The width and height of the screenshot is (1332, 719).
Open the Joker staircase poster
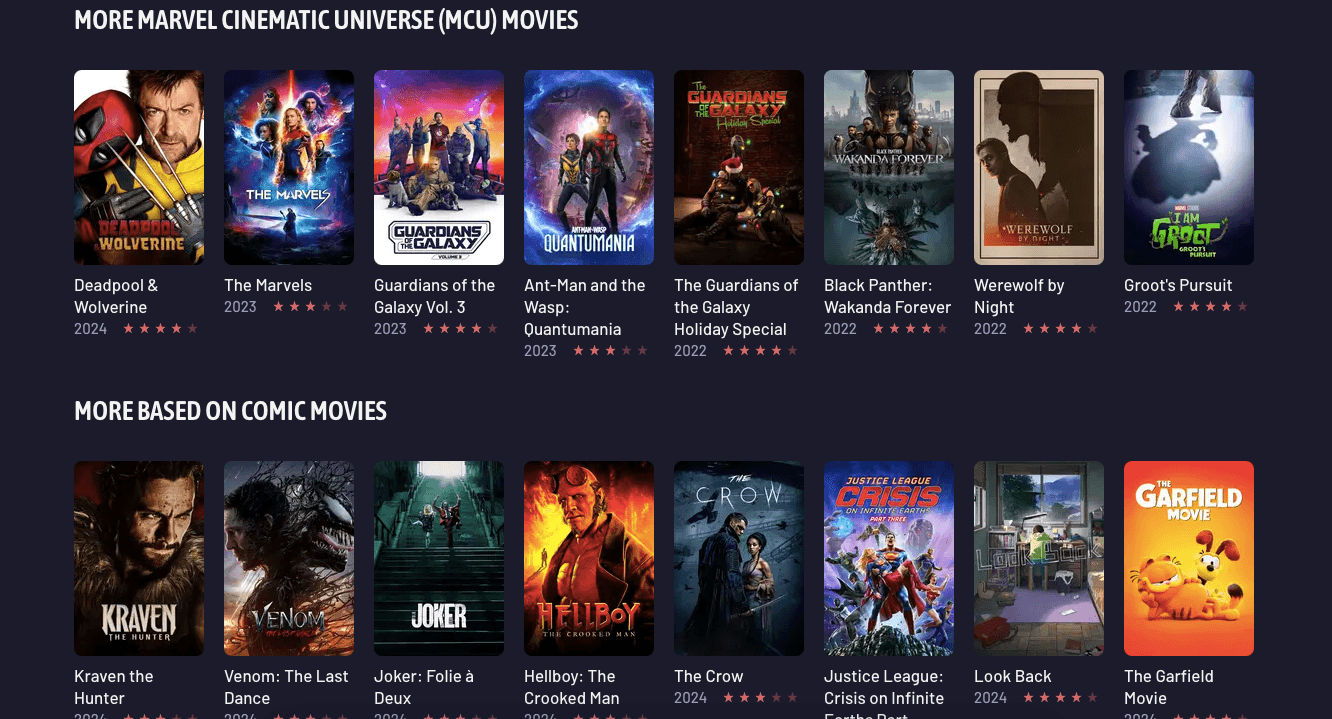point(439,558)
